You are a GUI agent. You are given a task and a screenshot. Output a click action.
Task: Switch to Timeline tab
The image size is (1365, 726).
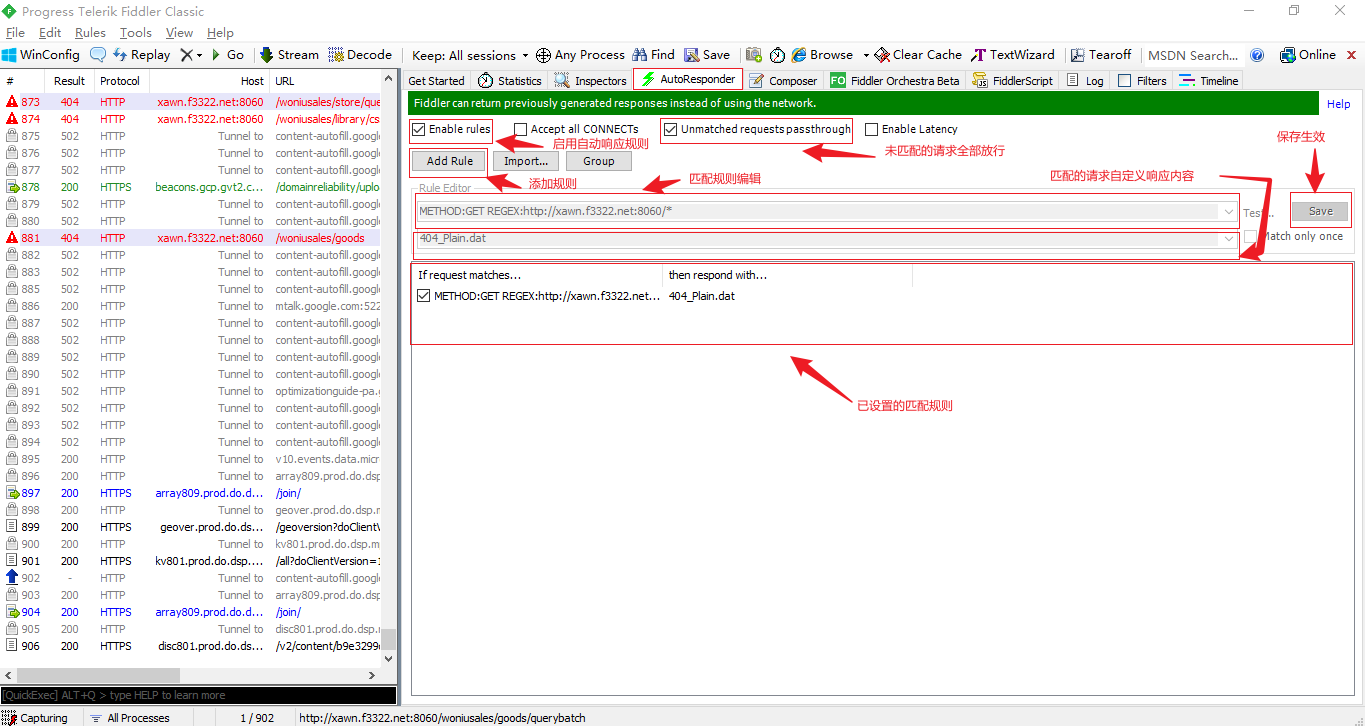tap(1209, 81)
